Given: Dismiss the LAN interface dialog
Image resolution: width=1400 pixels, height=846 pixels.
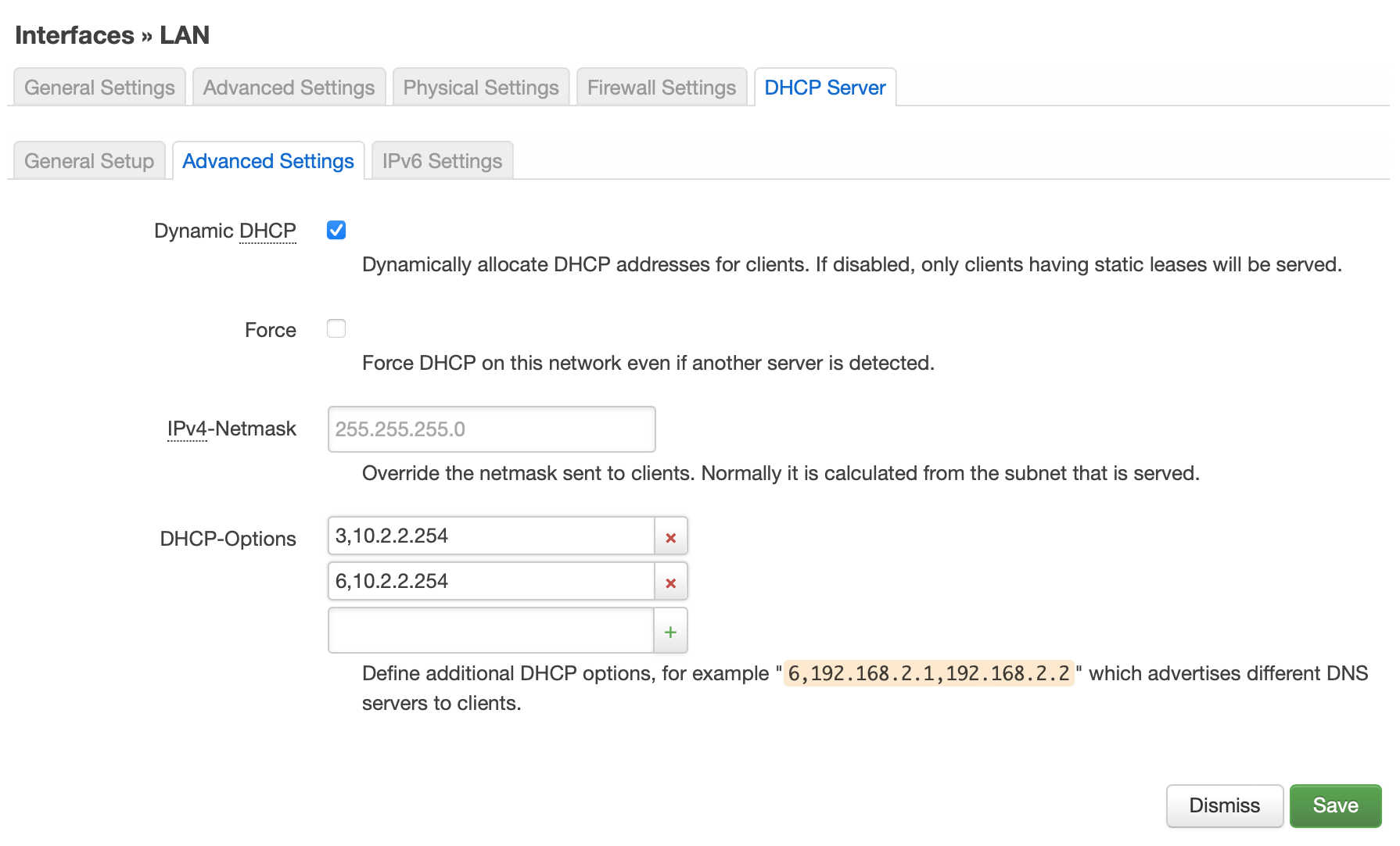Looking at the screenshot, I should (1224, 805).
